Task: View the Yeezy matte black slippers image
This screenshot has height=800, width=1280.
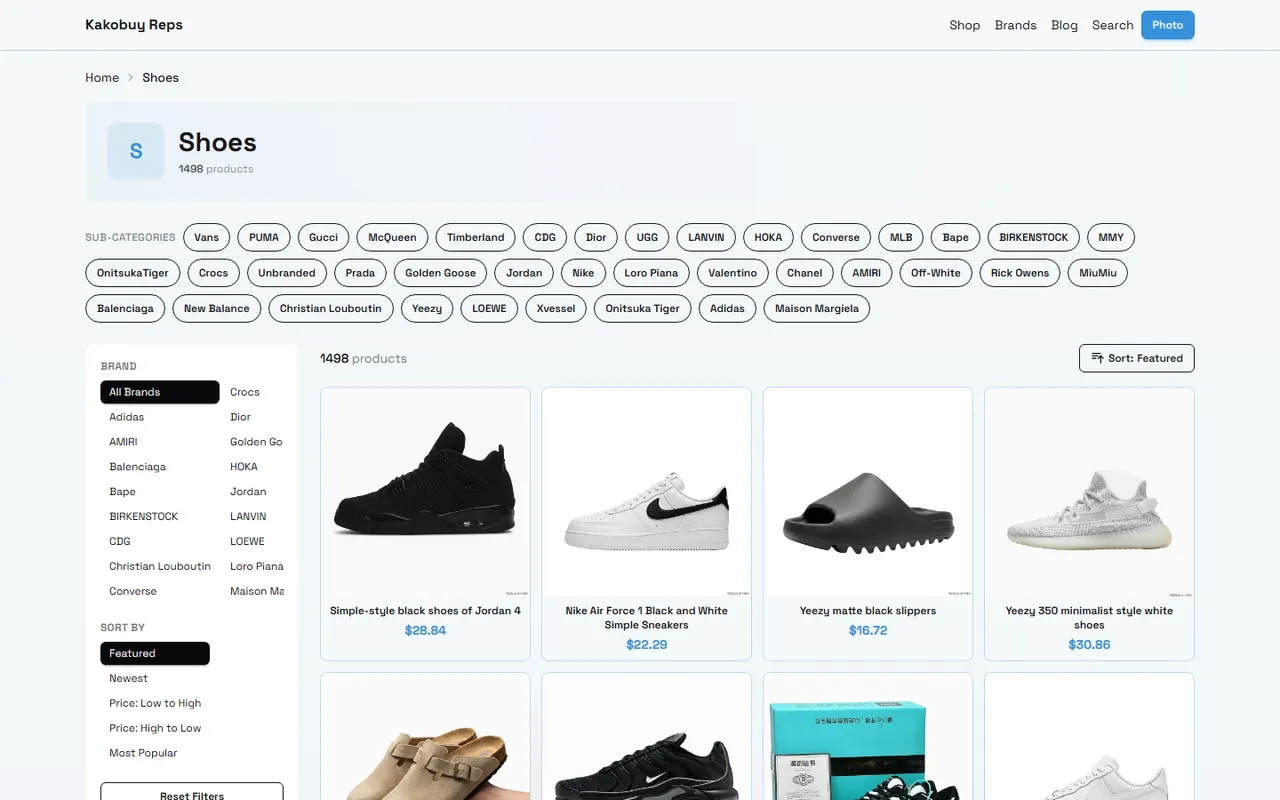Action: [x=868, y=492]
